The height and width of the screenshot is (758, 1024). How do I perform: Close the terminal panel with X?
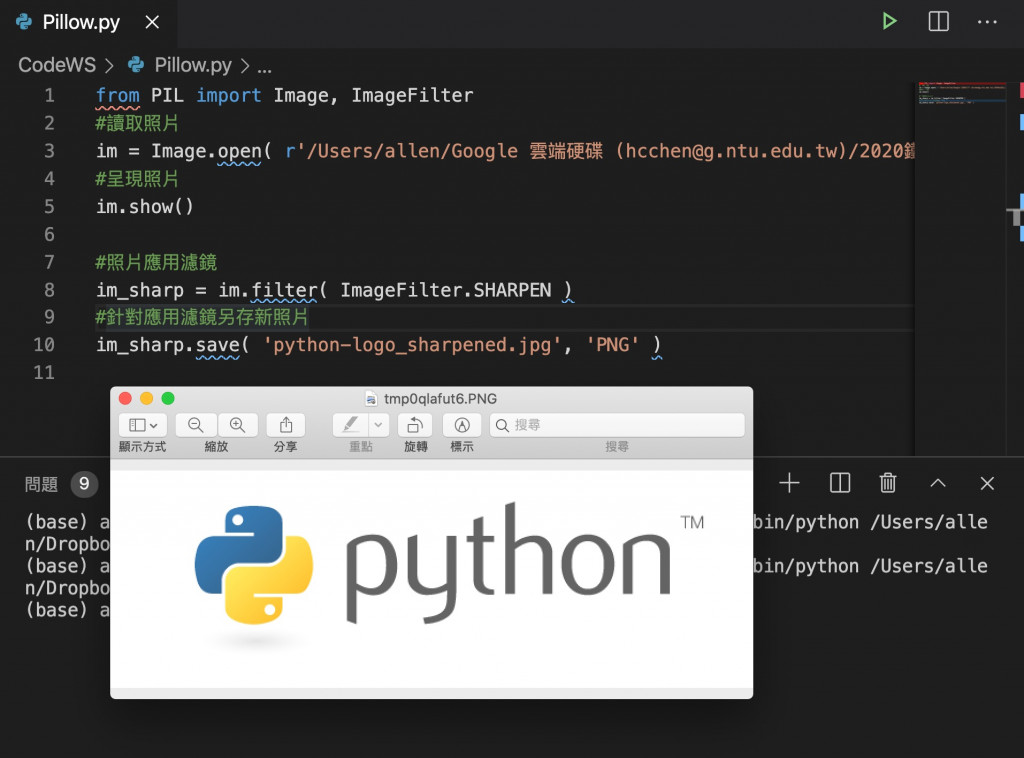987,483
